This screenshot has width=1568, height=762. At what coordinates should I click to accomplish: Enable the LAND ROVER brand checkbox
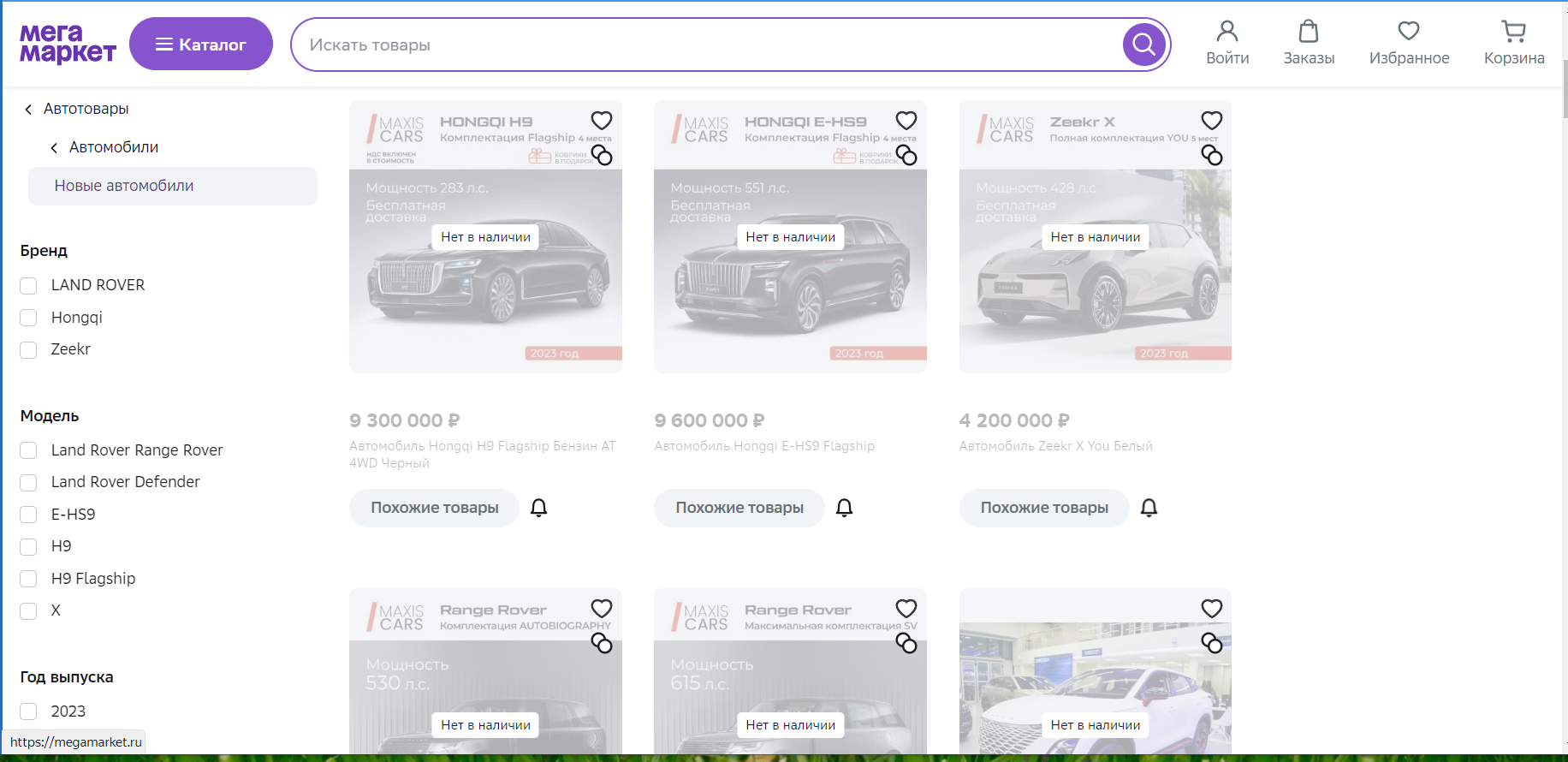29,286
